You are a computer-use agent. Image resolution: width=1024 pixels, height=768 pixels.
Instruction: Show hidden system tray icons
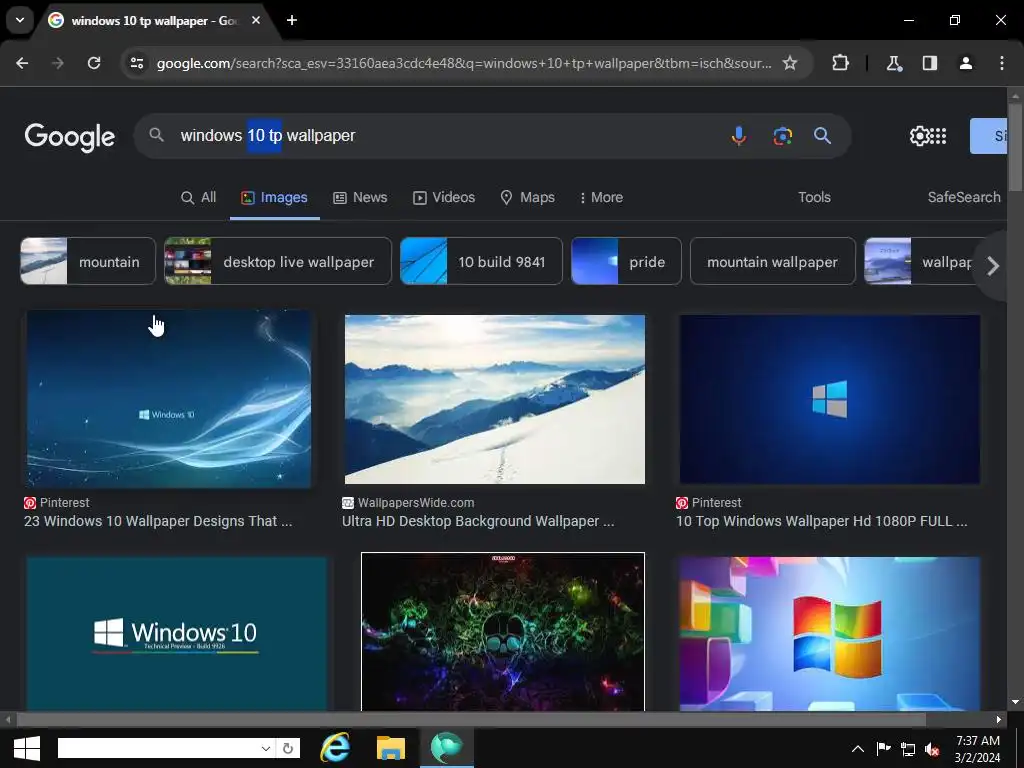tap(858, 749)
